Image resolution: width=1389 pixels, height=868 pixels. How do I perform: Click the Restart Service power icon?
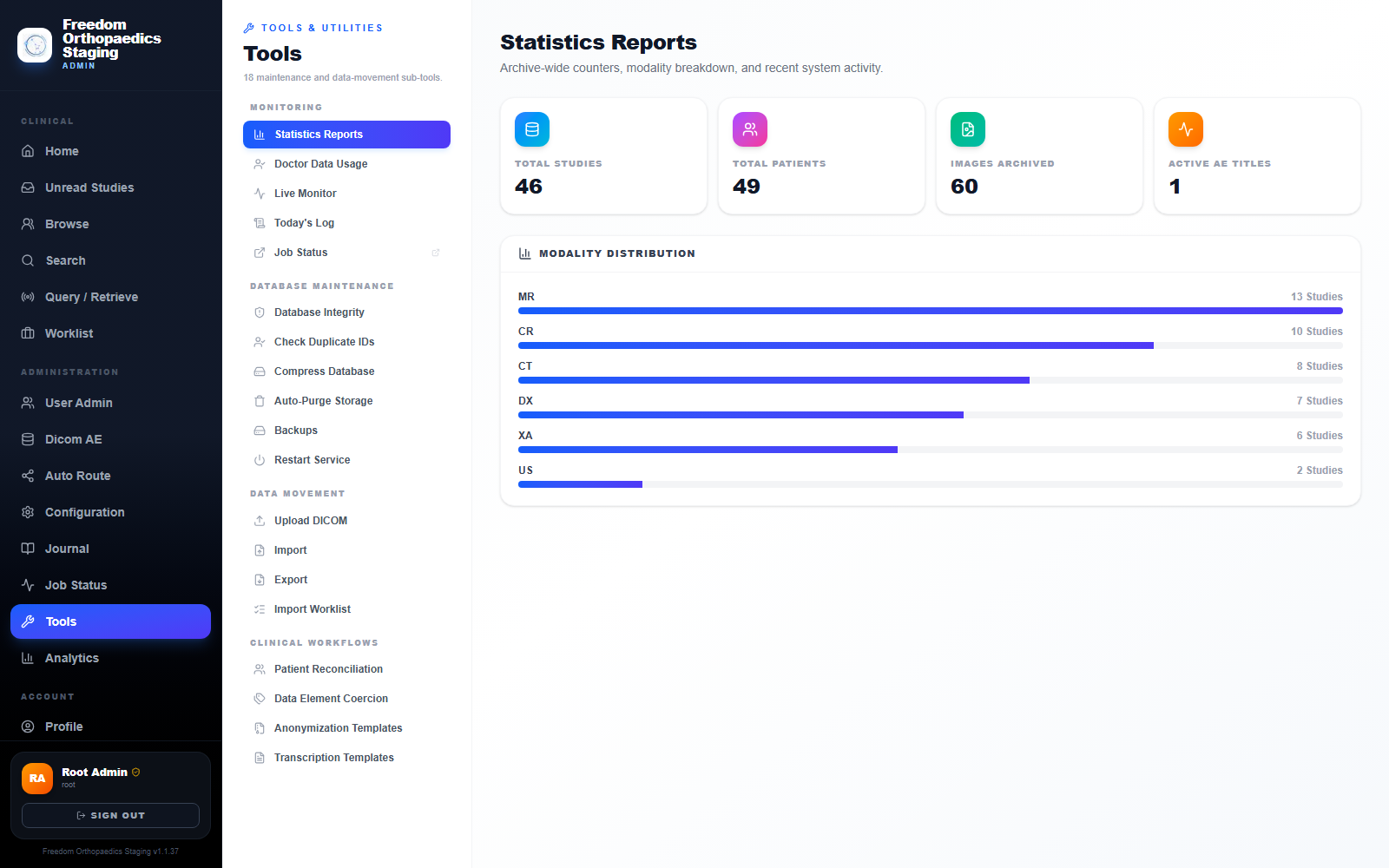[260, 460]
